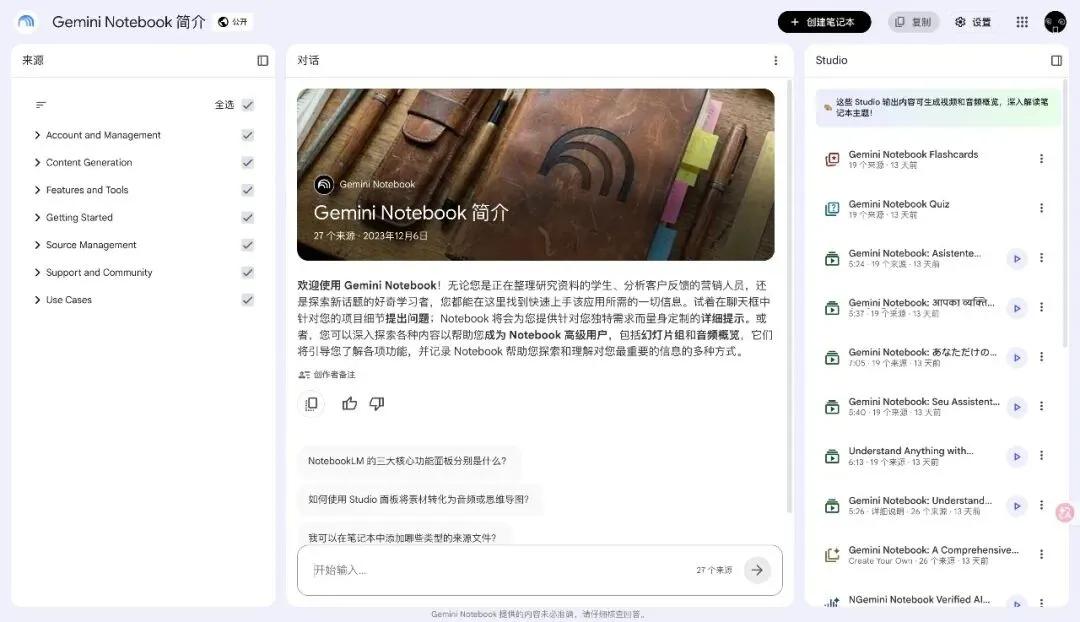Uncheck Account and Management source
The width and height of the screenshot is (1080, 622).
(x=248, y=135)
